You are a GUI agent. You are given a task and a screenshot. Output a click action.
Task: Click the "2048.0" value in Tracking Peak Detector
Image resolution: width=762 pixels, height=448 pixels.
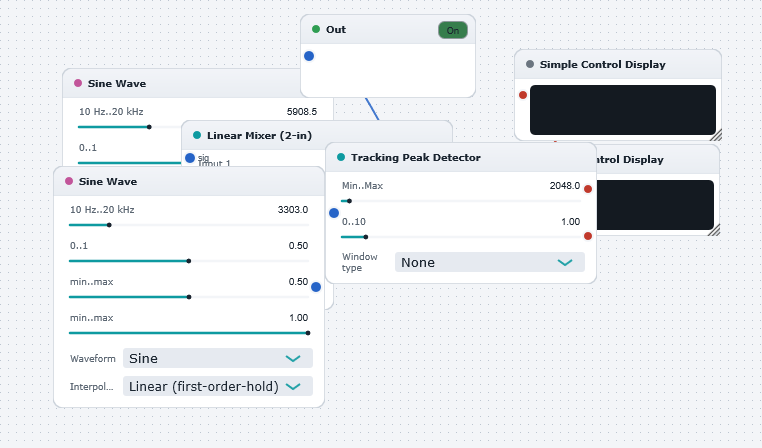[x=565, y=186]
